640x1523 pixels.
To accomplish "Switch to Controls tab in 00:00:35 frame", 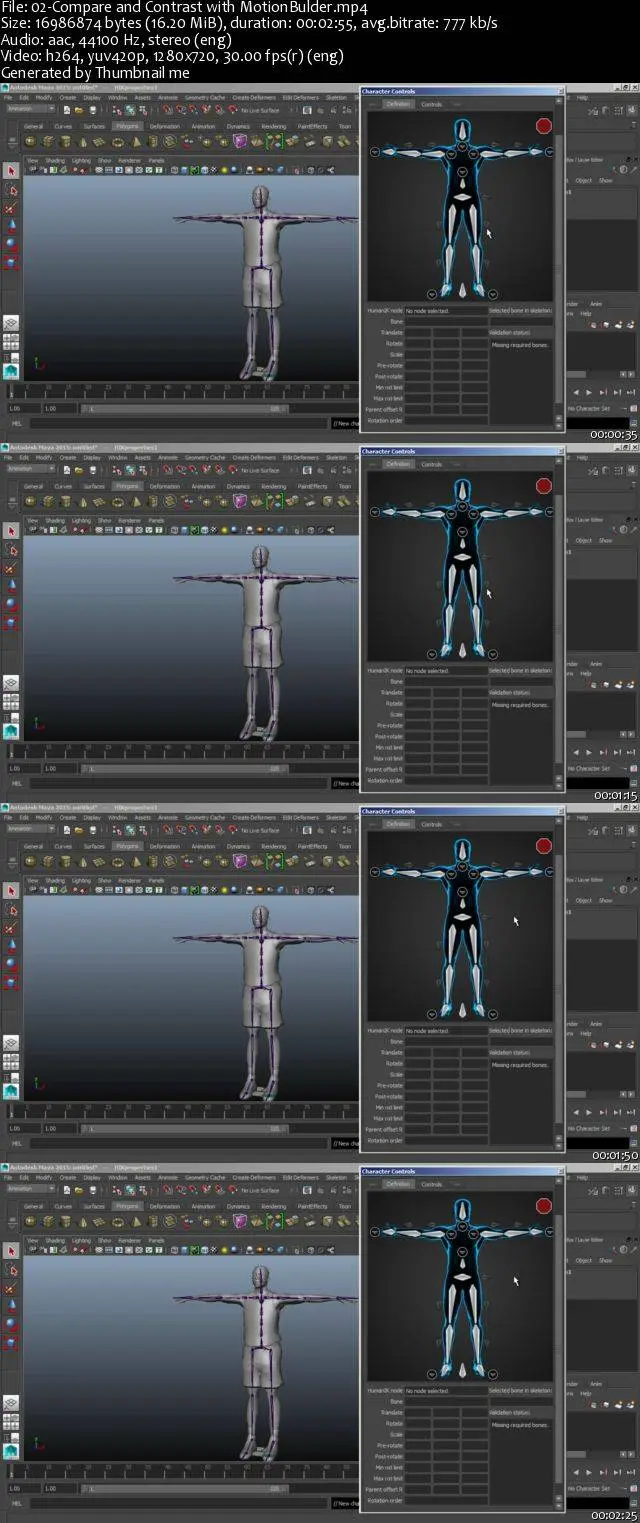I will 431,104.
